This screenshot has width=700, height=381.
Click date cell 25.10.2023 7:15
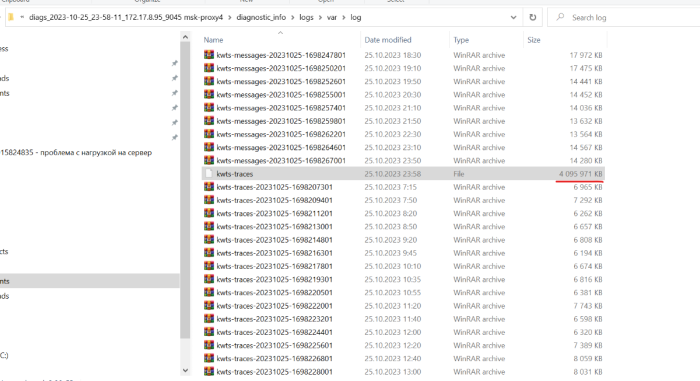391,187
